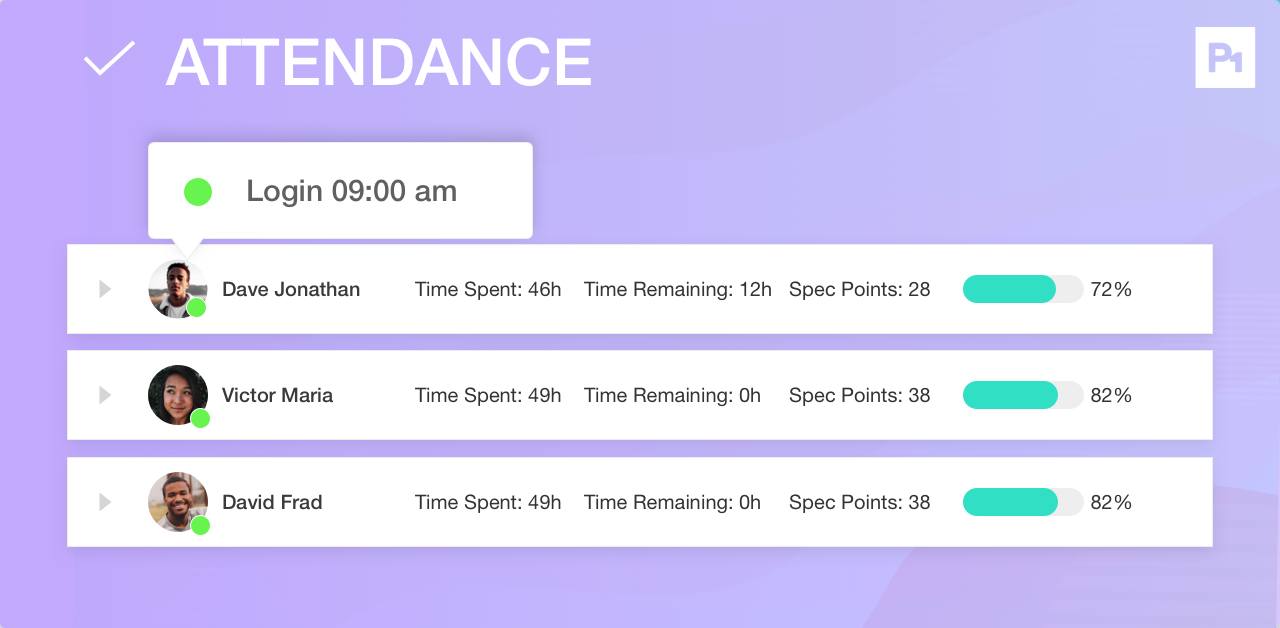
Task: Expand the Victor Maria row
Action: pyautogui.click(x=105, y=395)
